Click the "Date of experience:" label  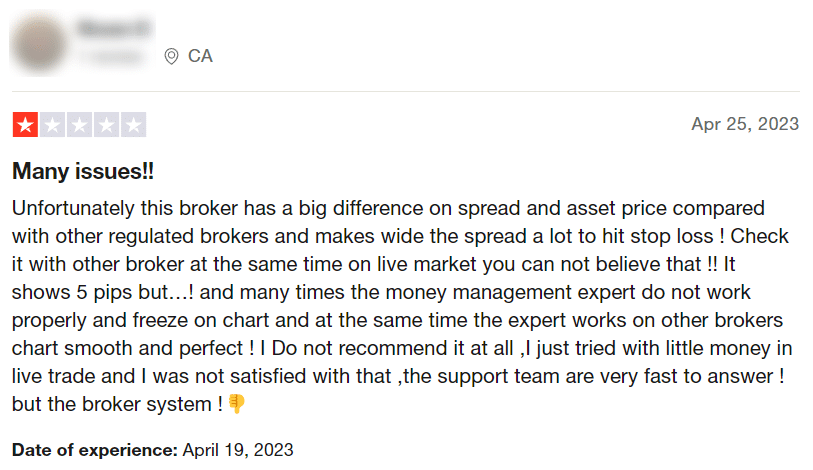pos(95,450)
